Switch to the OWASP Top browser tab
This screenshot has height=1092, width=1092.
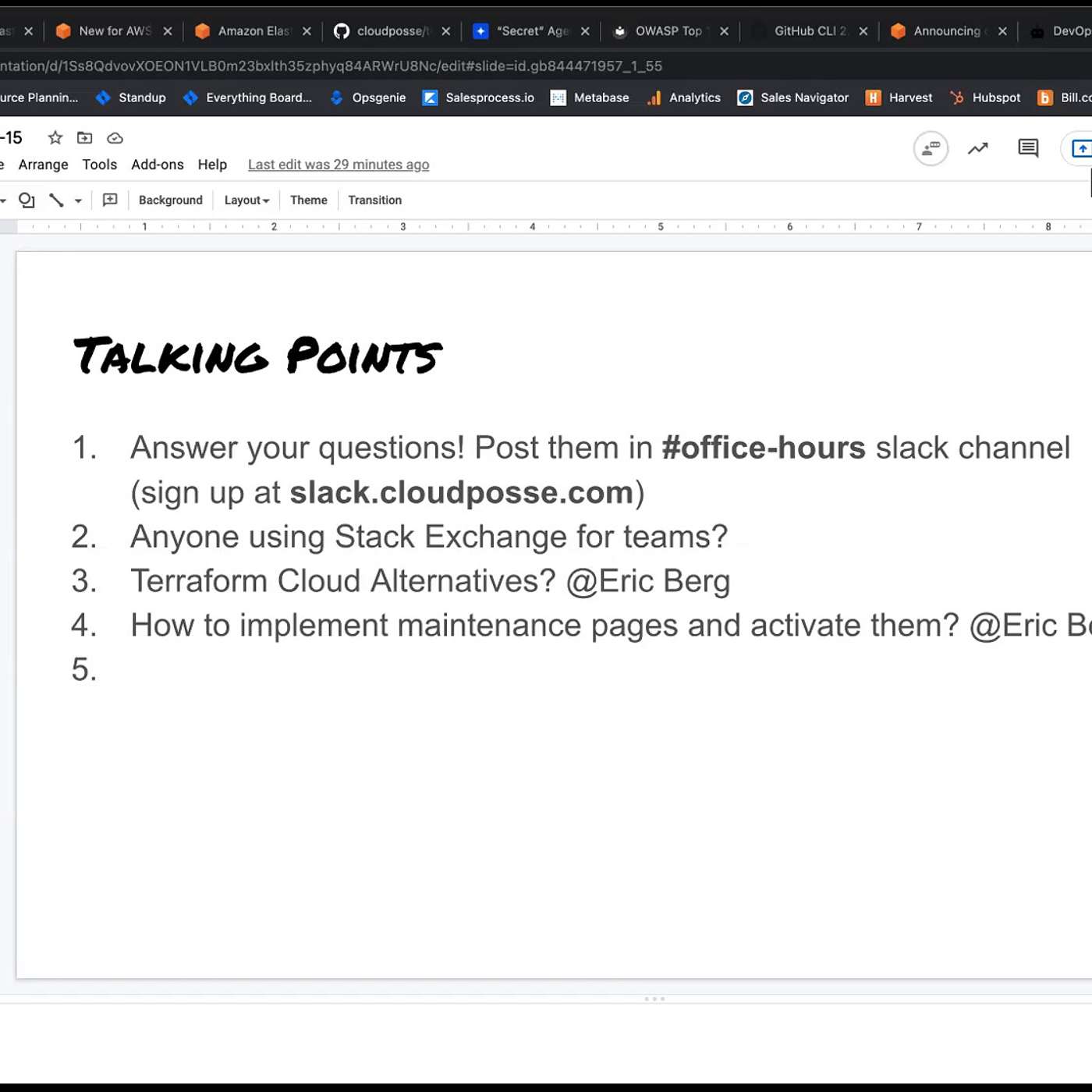[x=667, y=31]
